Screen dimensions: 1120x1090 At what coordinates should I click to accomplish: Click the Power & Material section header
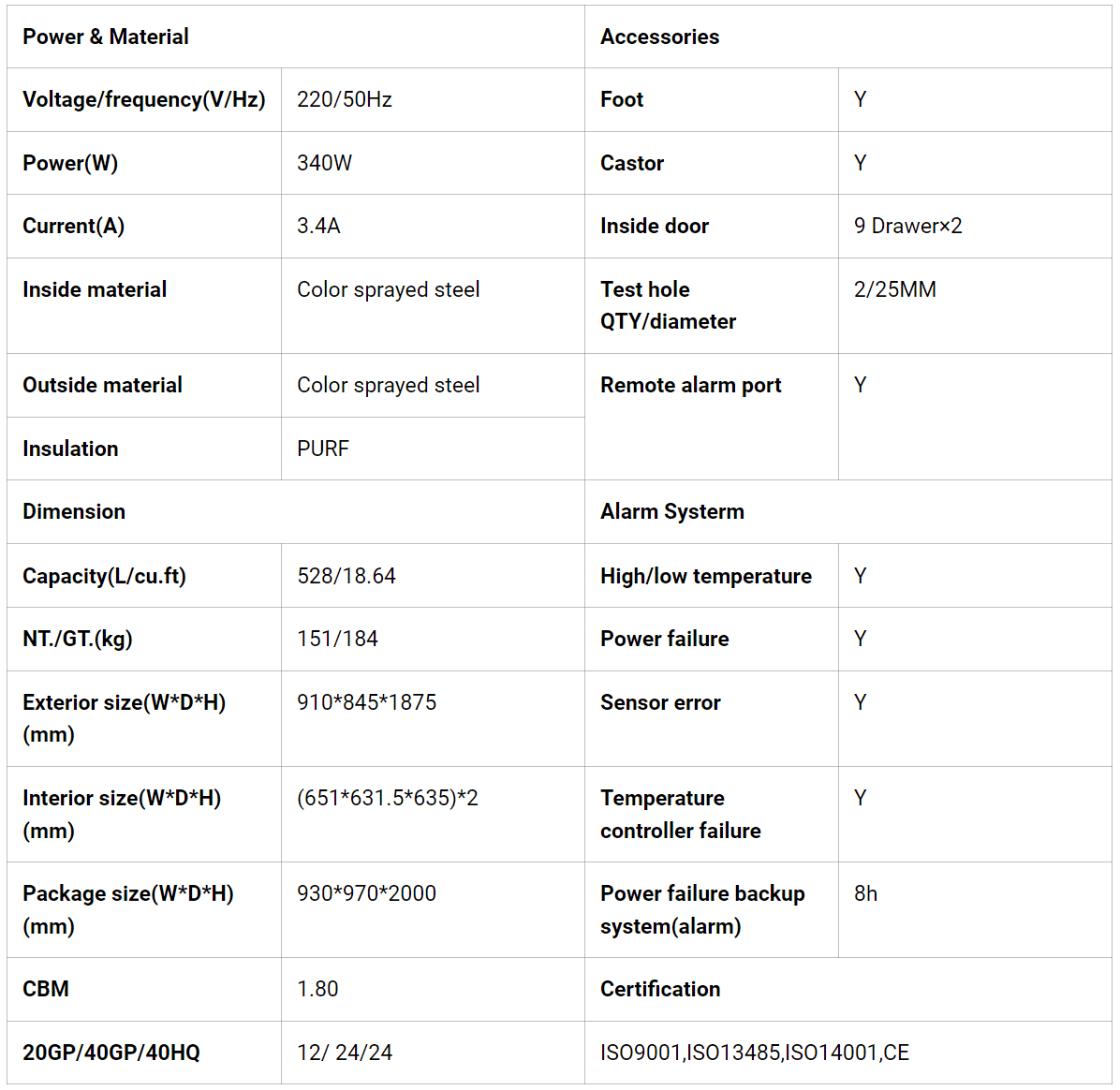click(x=106, y=37)
